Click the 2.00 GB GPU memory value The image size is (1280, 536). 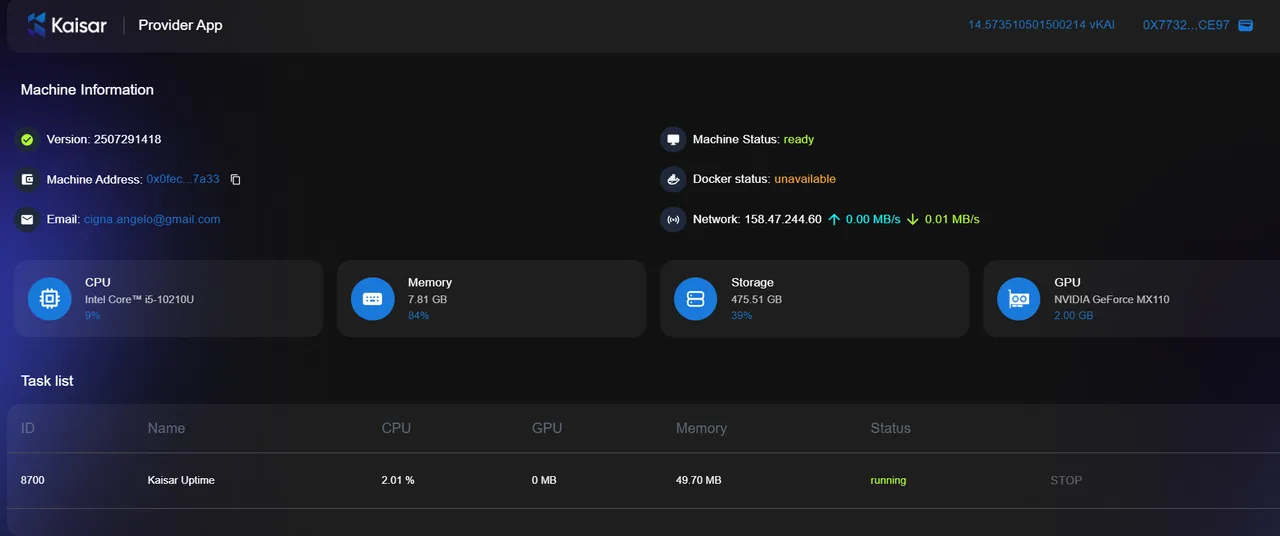(x=1074, y=316)
